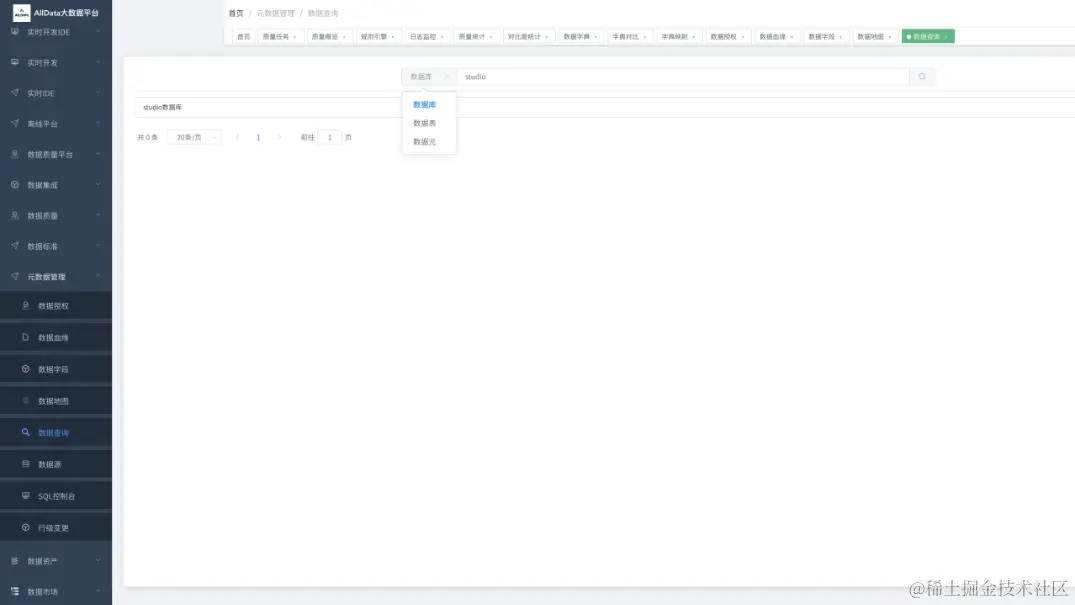This screenshot has width=1075, height=605.
Task: Click the studio search input field
Action: [683, 77]
